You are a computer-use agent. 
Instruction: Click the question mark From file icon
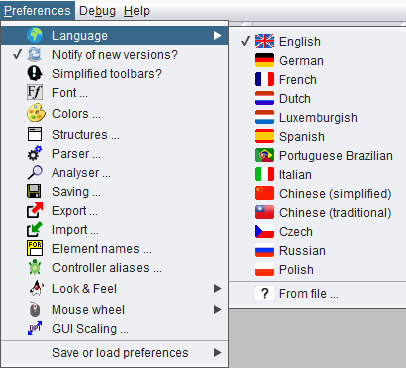click(264, 293)
